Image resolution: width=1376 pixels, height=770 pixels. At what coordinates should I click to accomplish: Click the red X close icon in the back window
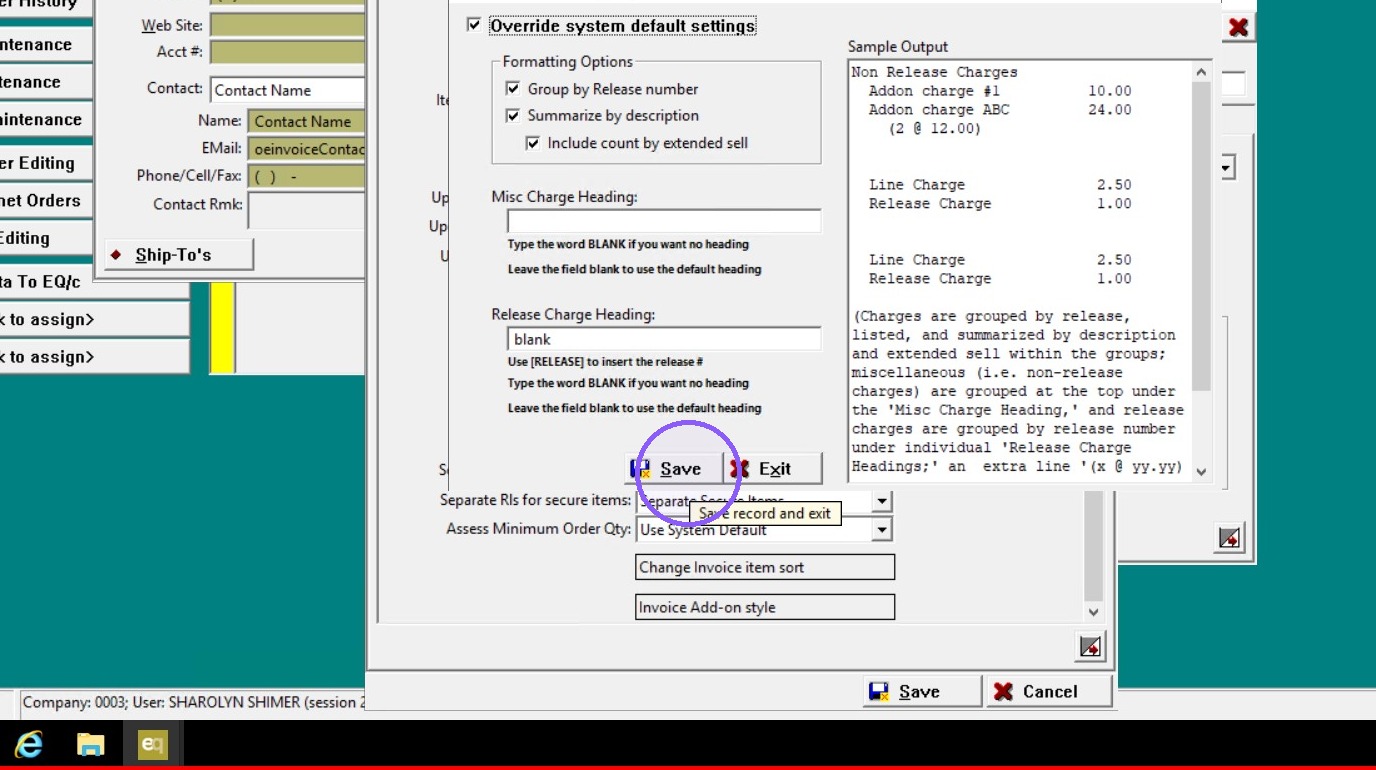[1238, 27]
